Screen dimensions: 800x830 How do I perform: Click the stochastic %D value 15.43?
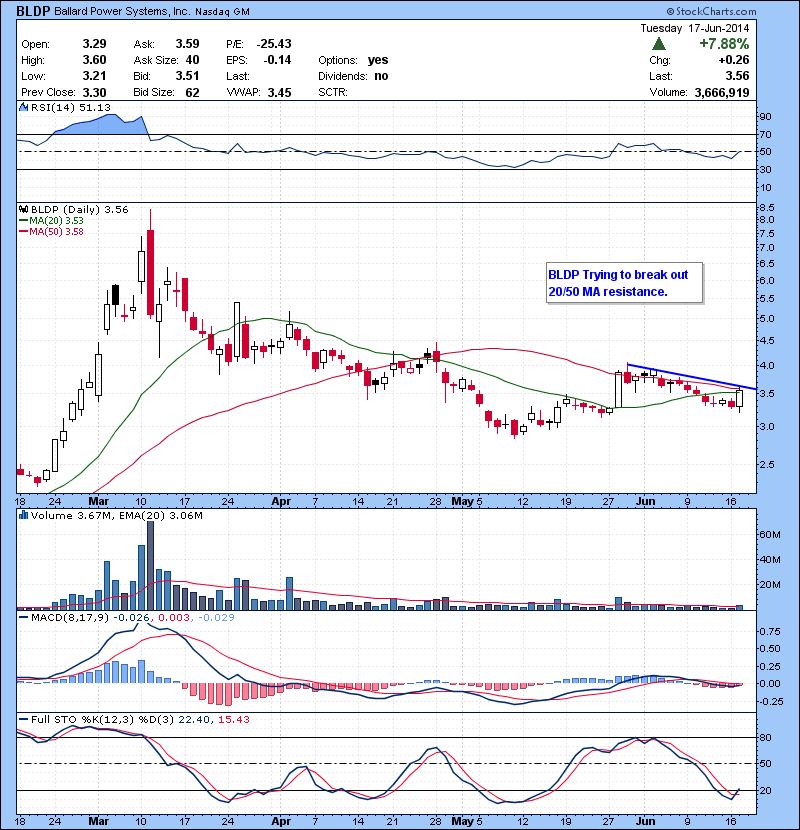click(x=233, y=719)
